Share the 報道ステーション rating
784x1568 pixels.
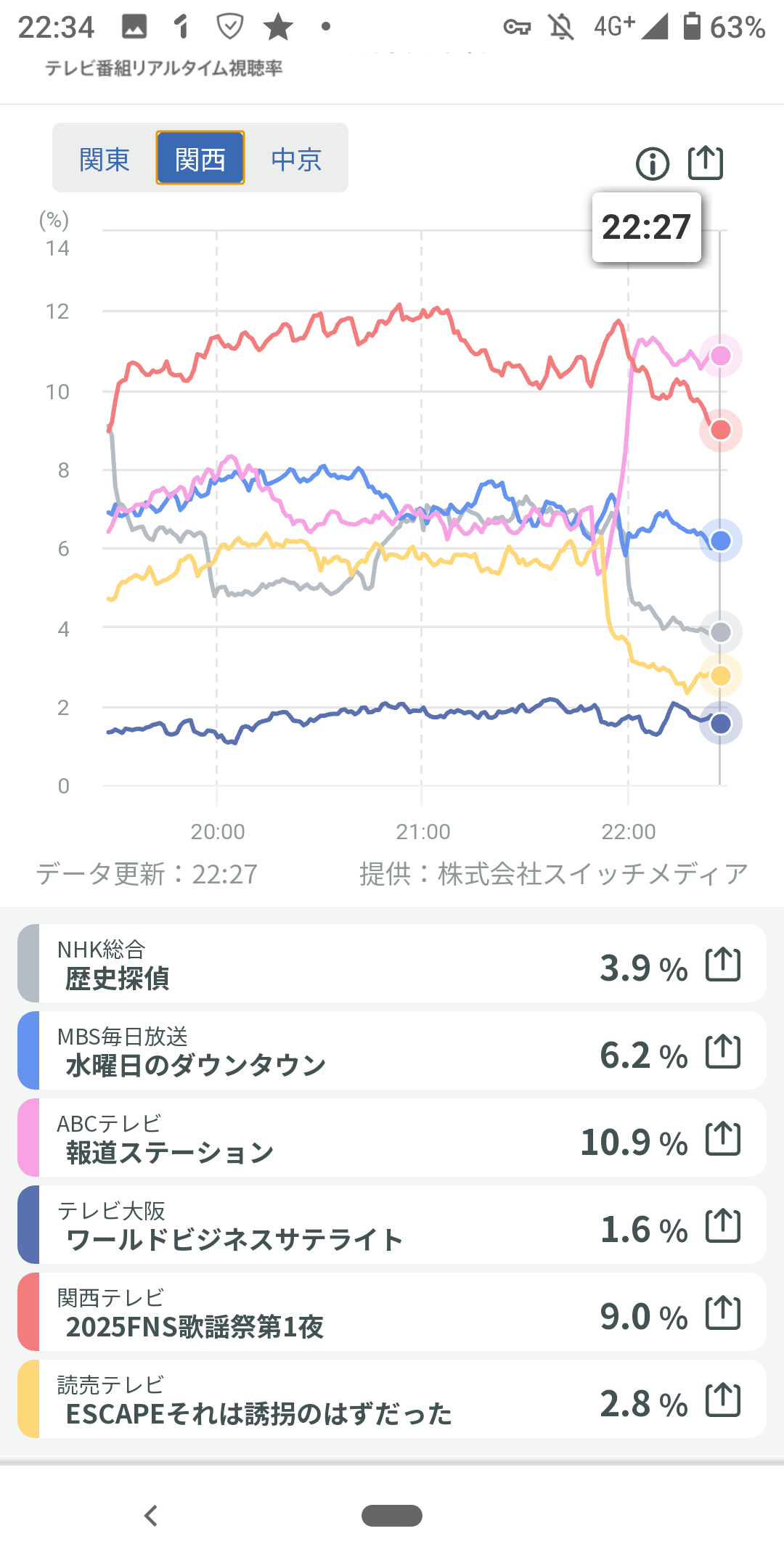(x=723, y=1139)
